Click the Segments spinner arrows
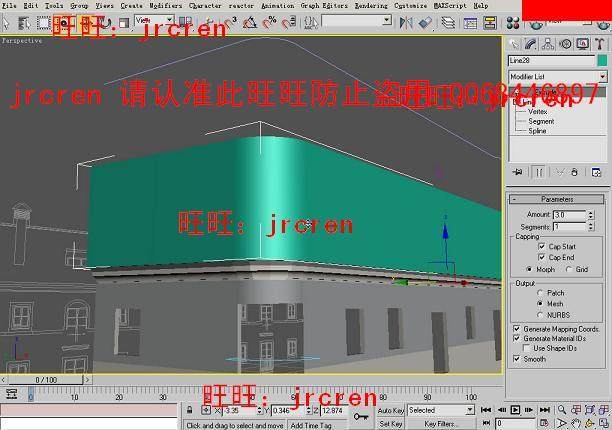The height and width of the screenshot is (430, 612). pyautogui.click(x=591, y=227)
